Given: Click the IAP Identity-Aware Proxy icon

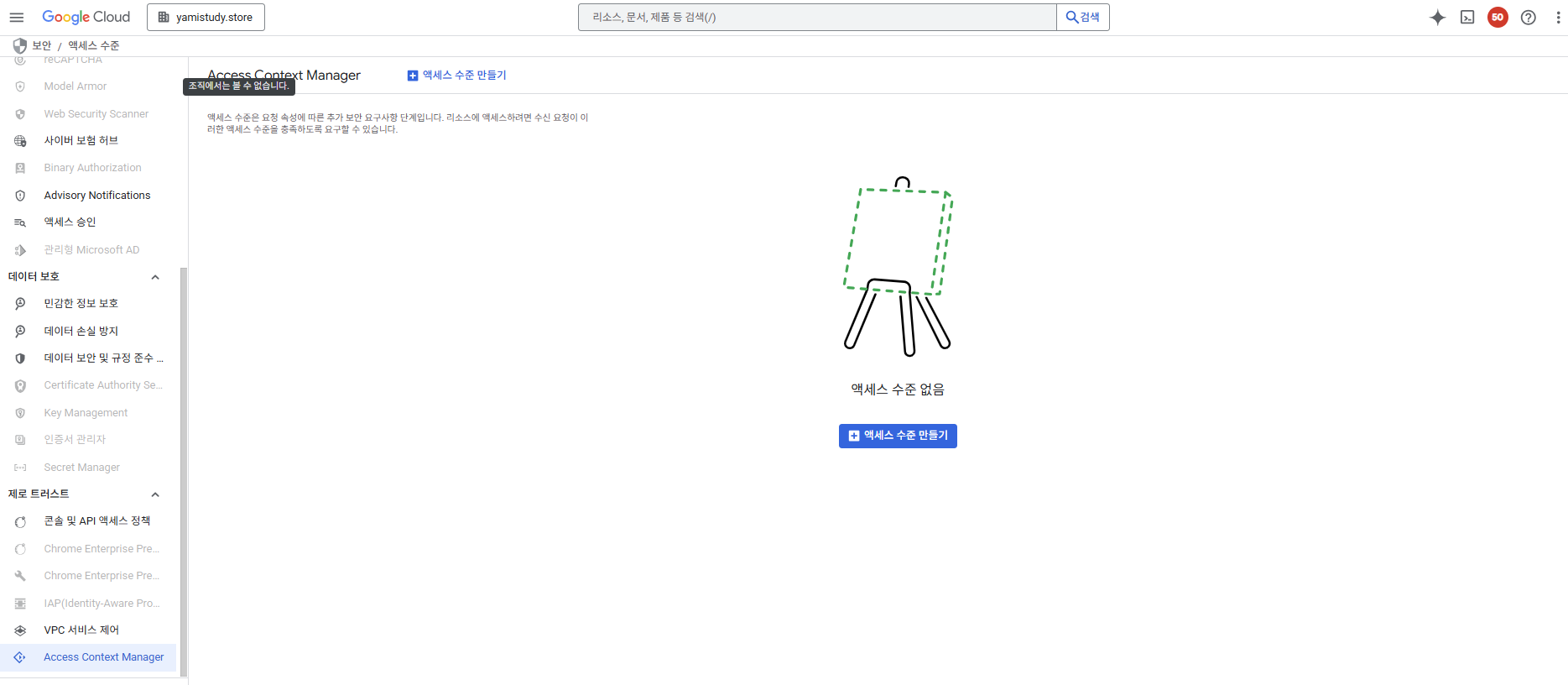Looking at the screenshot, I should click(20, 604).
